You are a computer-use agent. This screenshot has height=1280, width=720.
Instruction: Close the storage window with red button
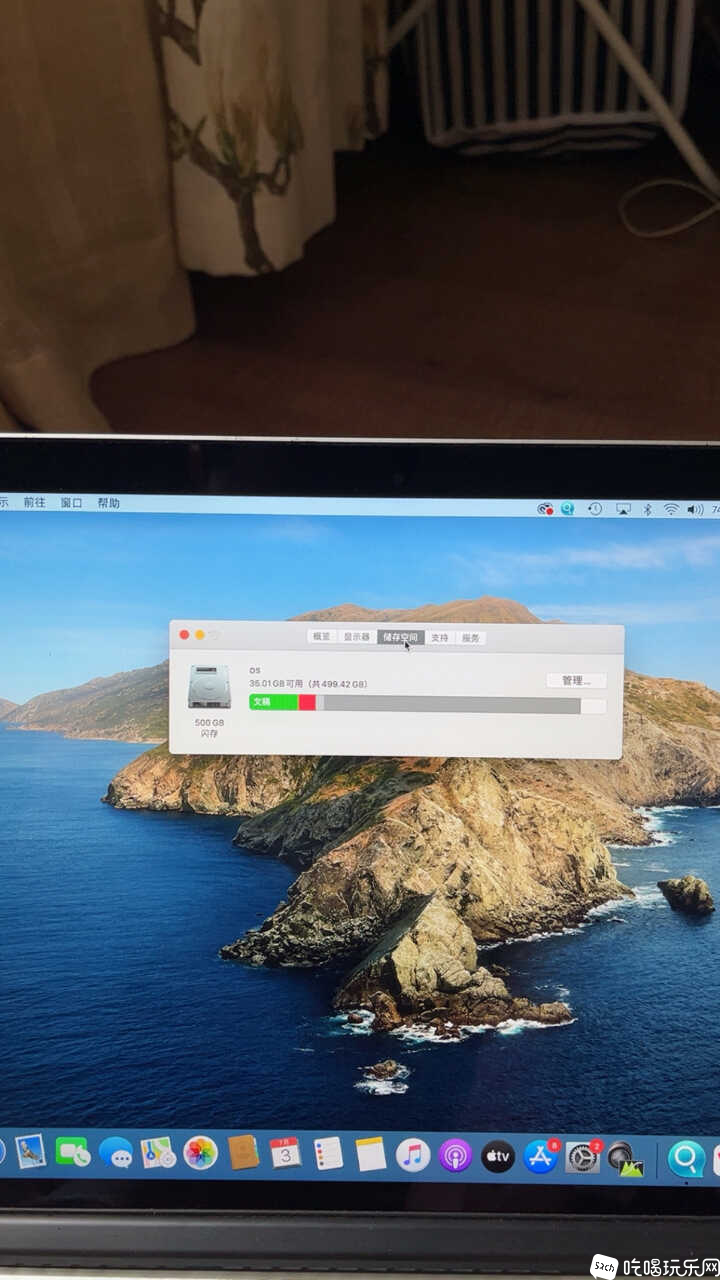[184, 635]
